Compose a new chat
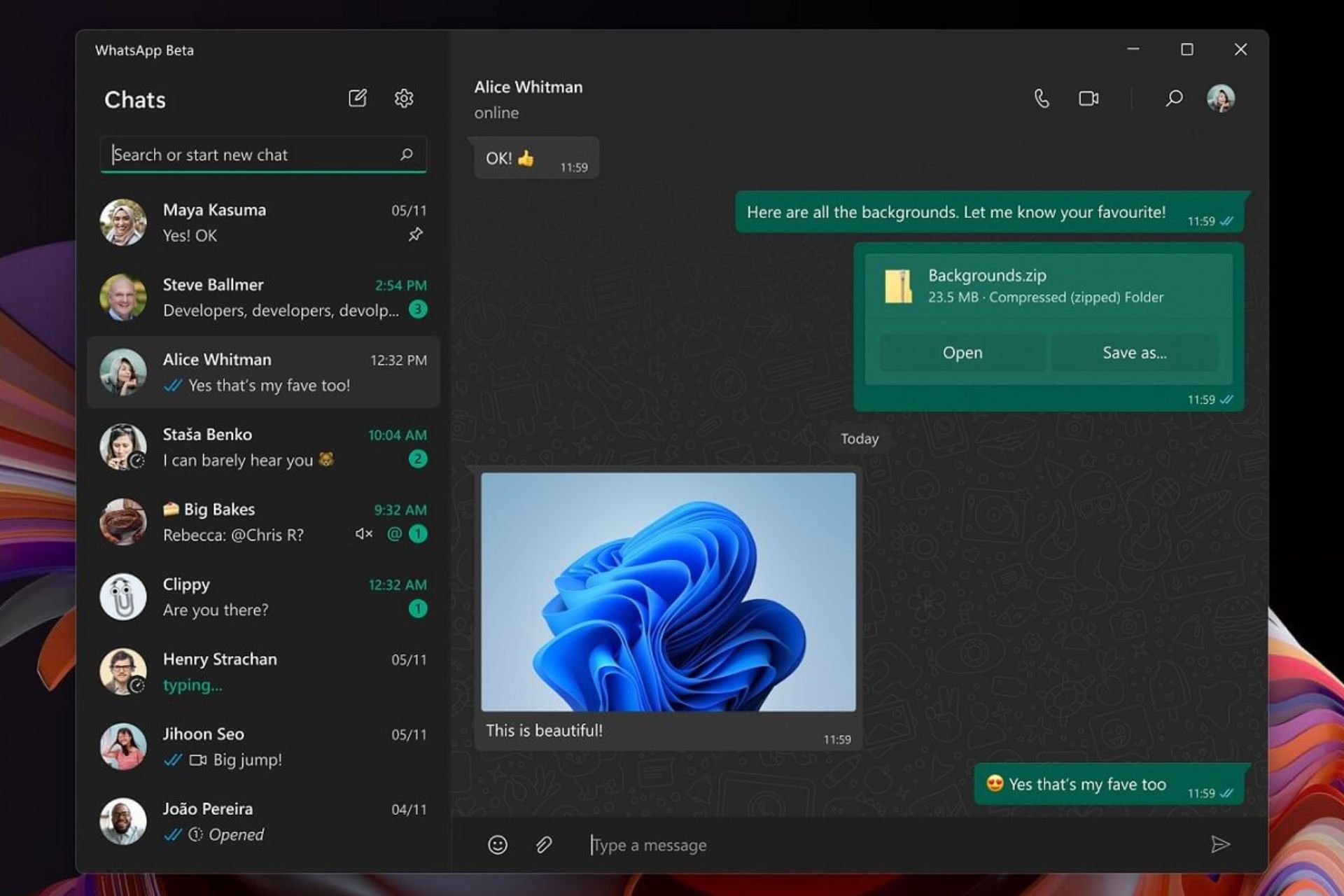 pos(358,98)
